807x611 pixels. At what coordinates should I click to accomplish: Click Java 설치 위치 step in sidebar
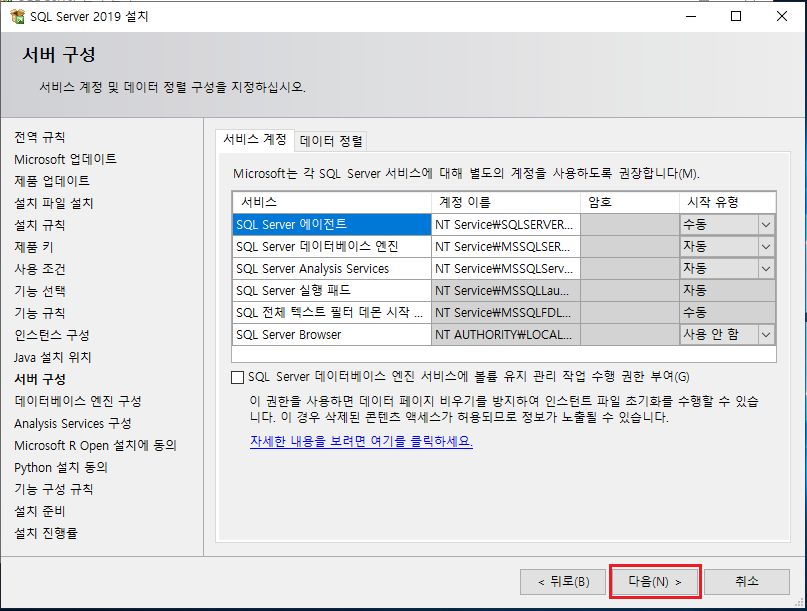tap(52, 357)
